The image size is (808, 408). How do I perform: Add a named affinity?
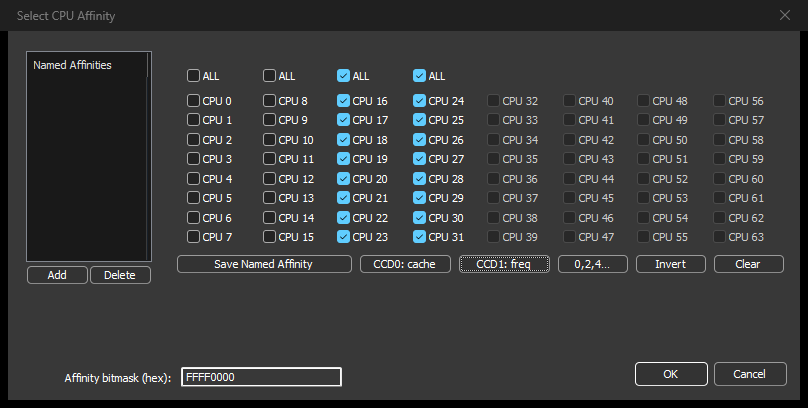click(57, 275)
